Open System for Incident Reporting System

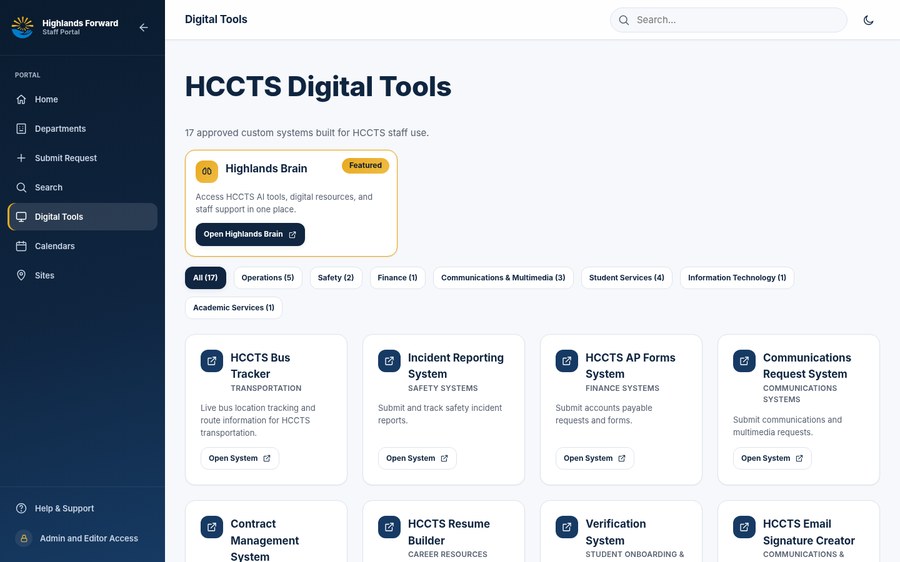tap(417, 458)
